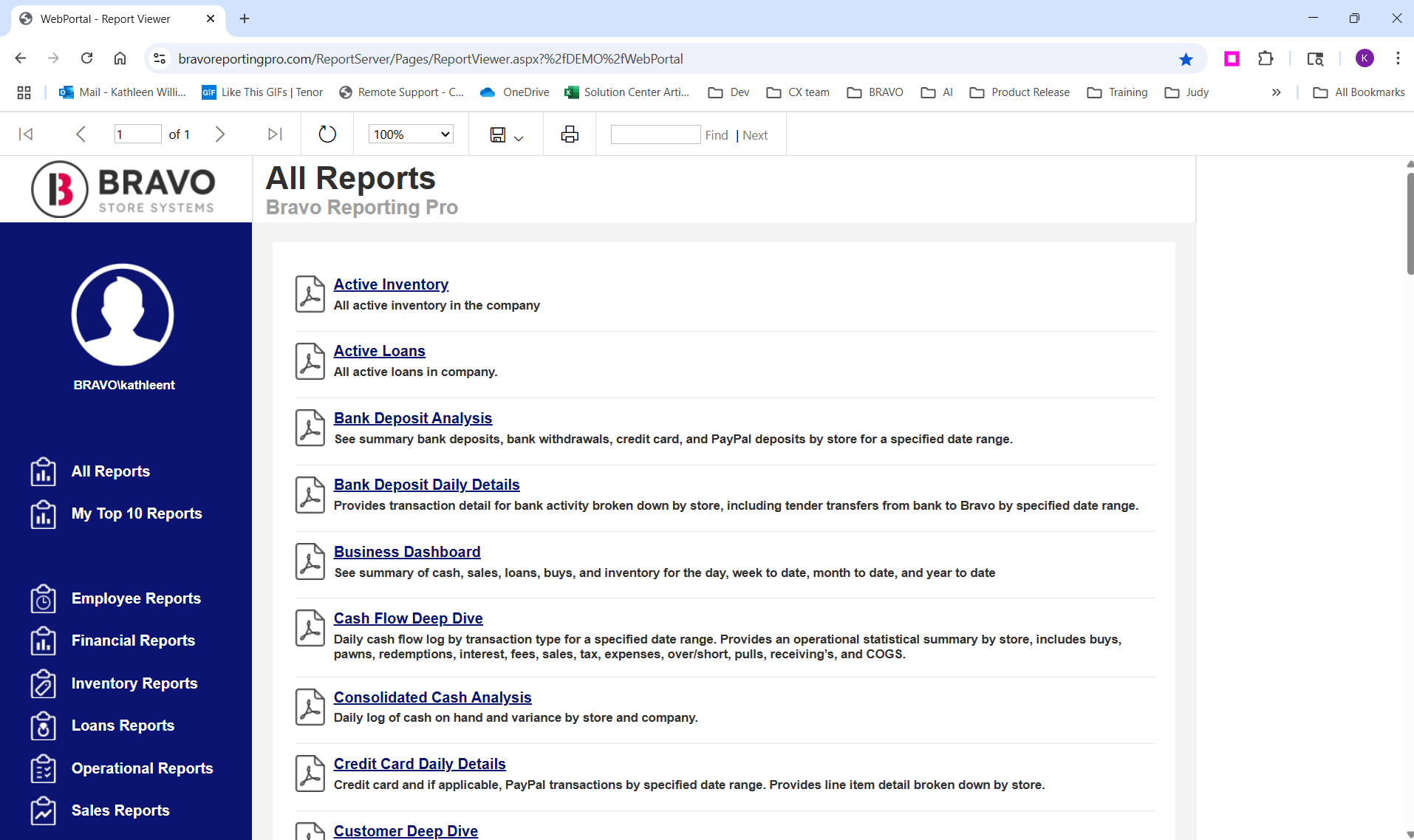Click the Find text input field
Image resolution: width=1414 pixels, height=840 pixels.
pyautogui.click(x=655, y=134)
